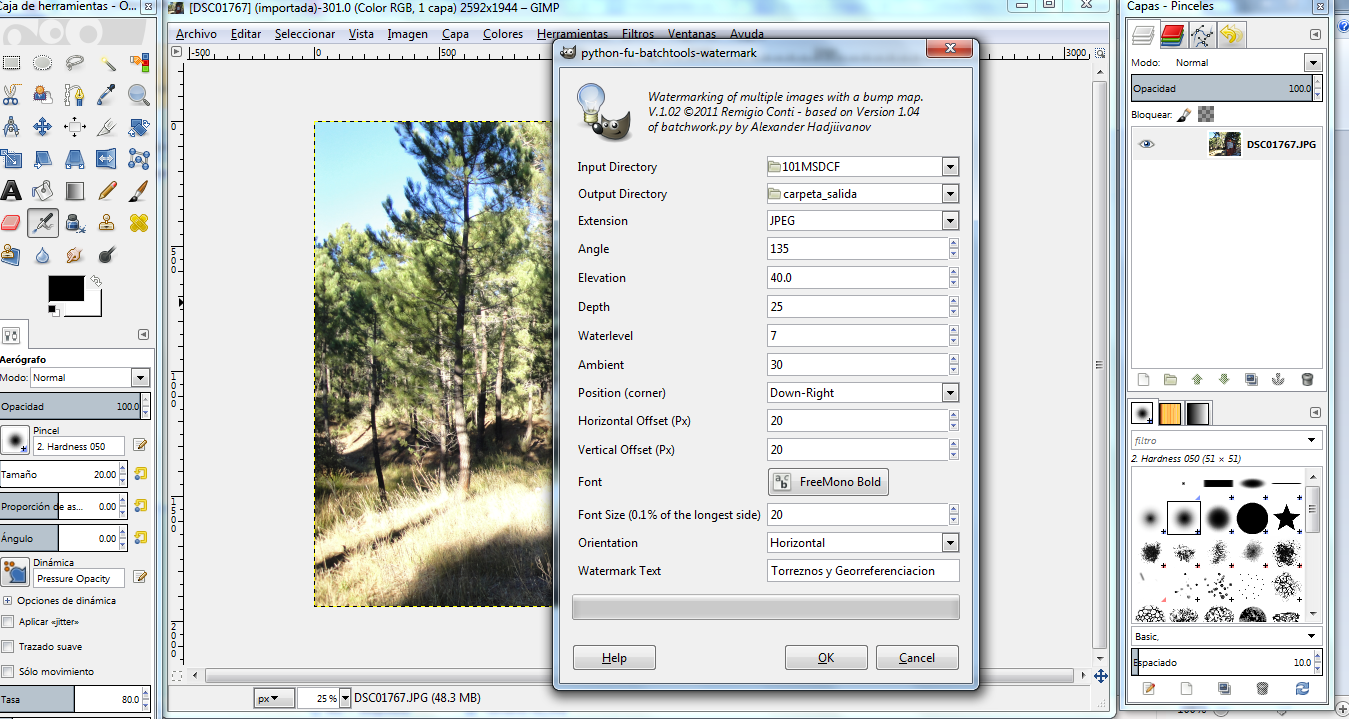Select the Text tool in the toolbox
Screen dimensions: 1349x719
pyautogui.click(x=11, y=190)
